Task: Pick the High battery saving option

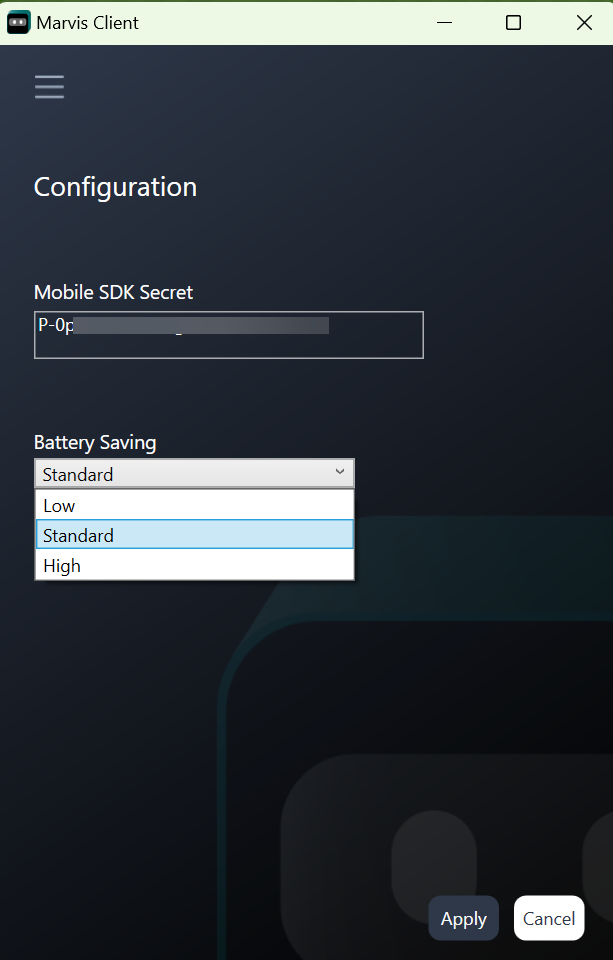Action: click(x=195, y=565)
